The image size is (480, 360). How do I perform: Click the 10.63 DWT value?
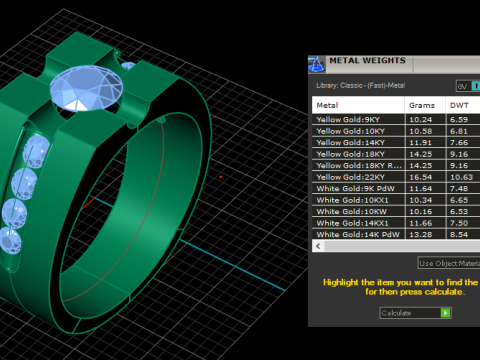click(x=461, y=177)
